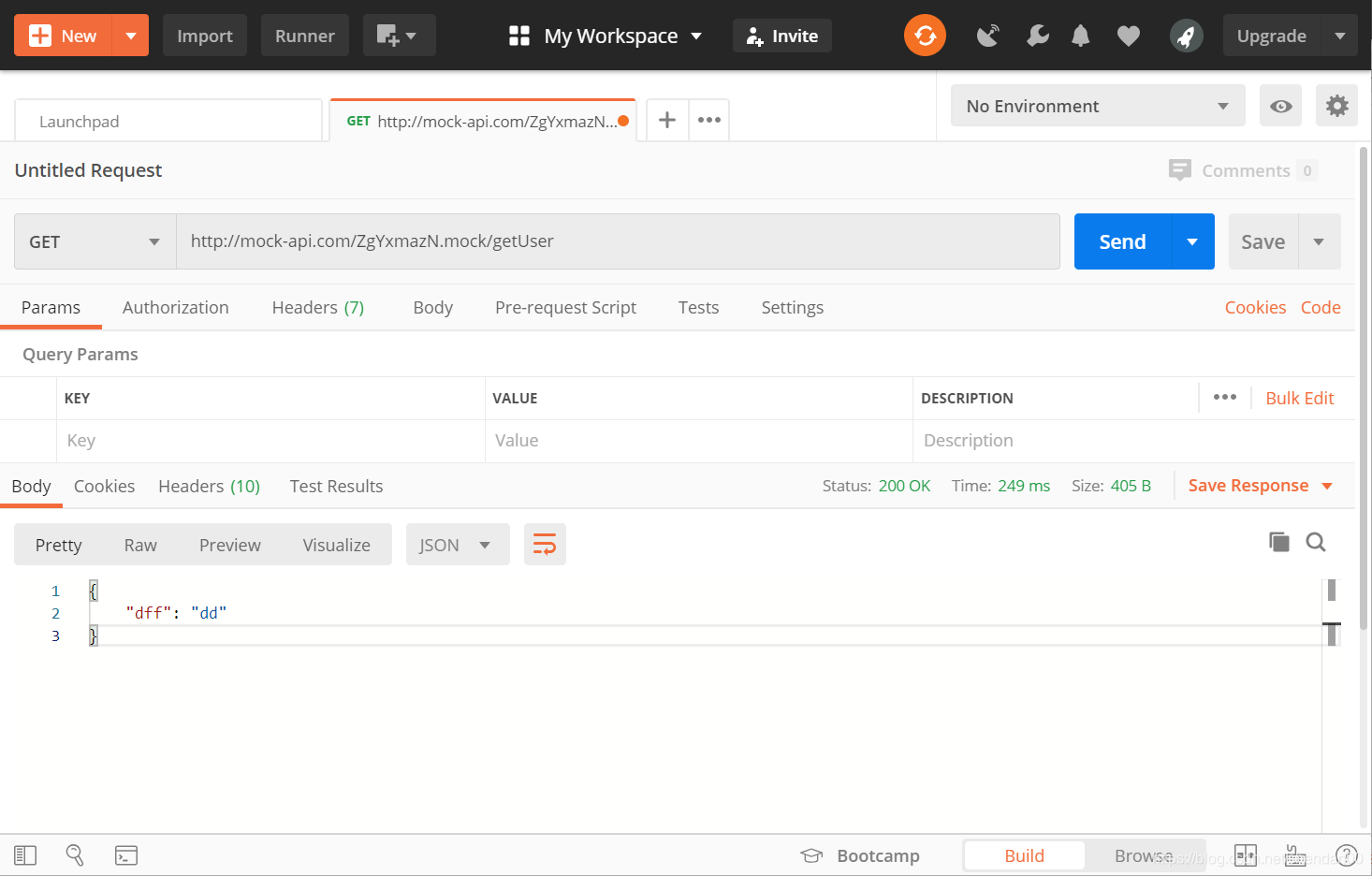Toggle the sidebar icon in status bar

(x=25, y=855)
